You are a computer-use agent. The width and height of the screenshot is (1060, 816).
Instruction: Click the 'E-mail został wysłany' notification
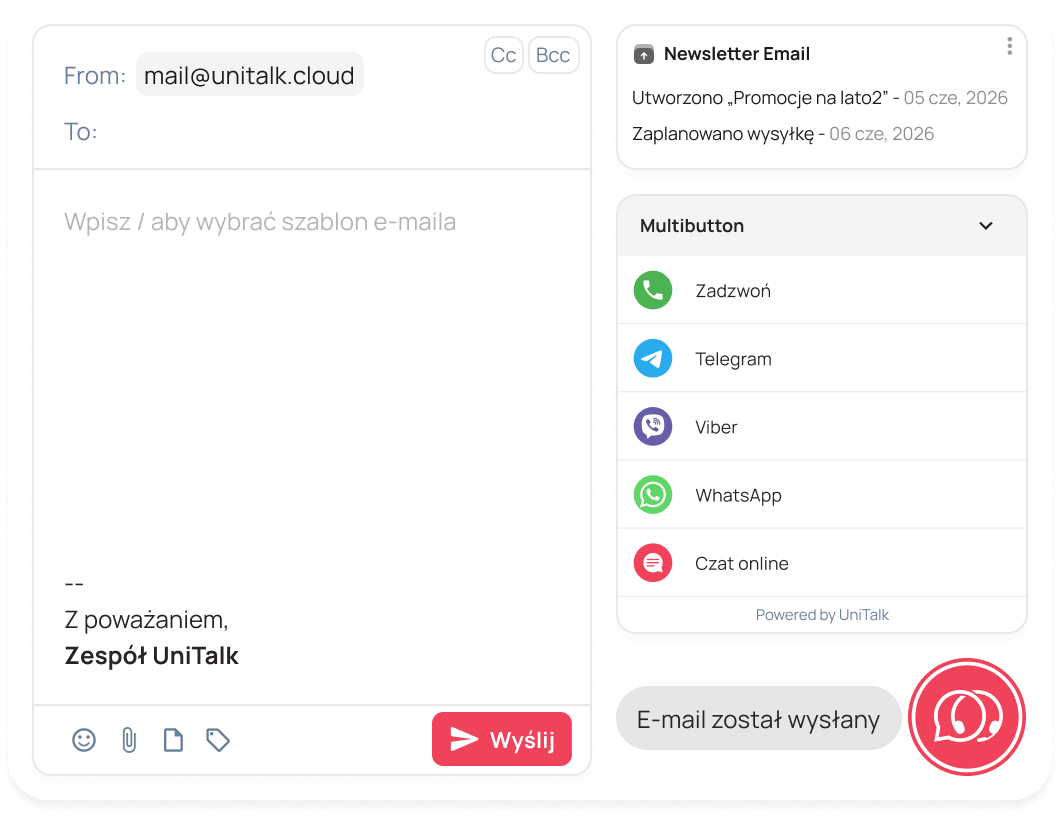coord(758,719)
